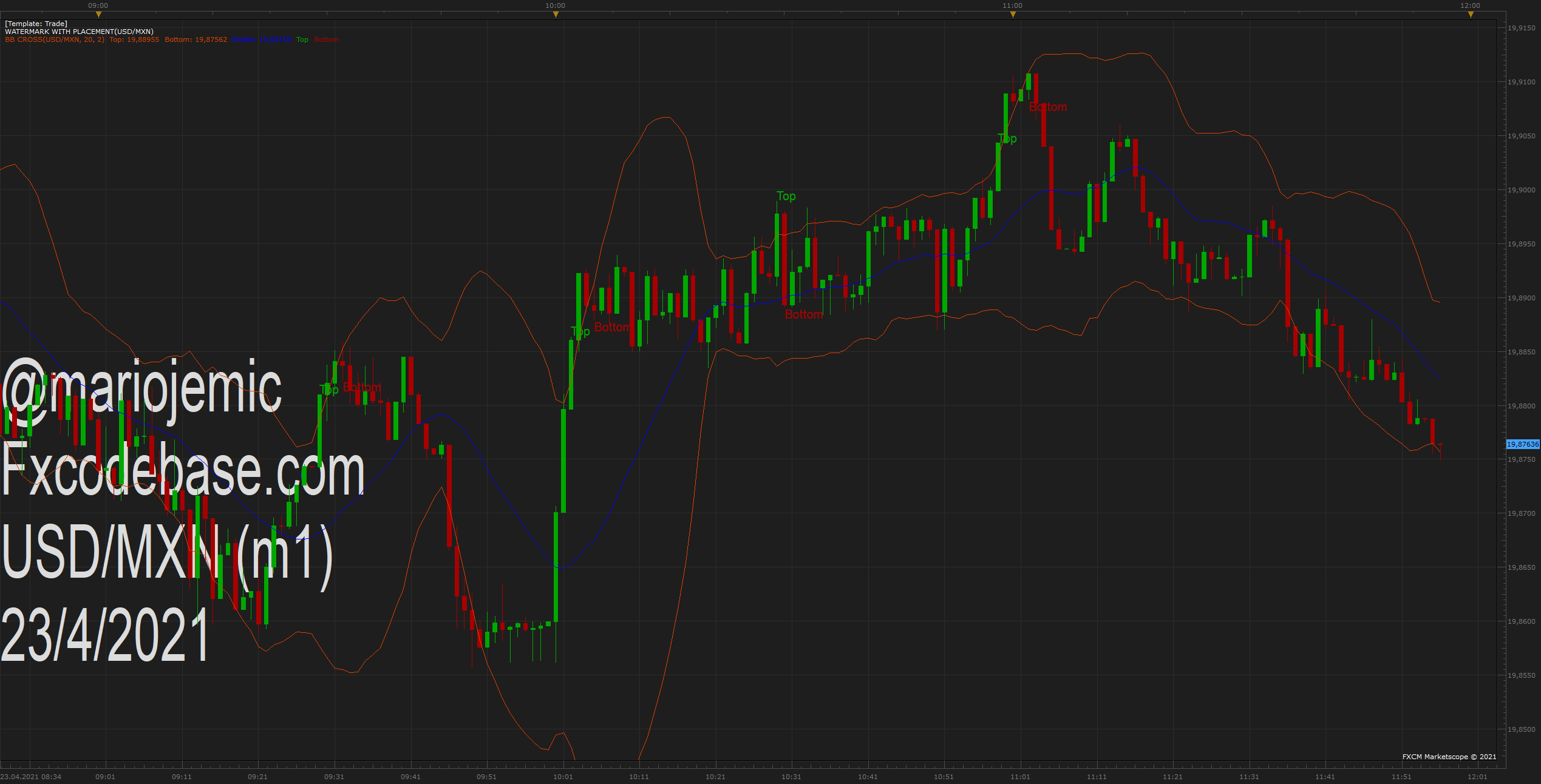Click the 'Top: 19,88955' legend value
The height and width of the screenshot is (784, 1541).
(x=134, y=39)
